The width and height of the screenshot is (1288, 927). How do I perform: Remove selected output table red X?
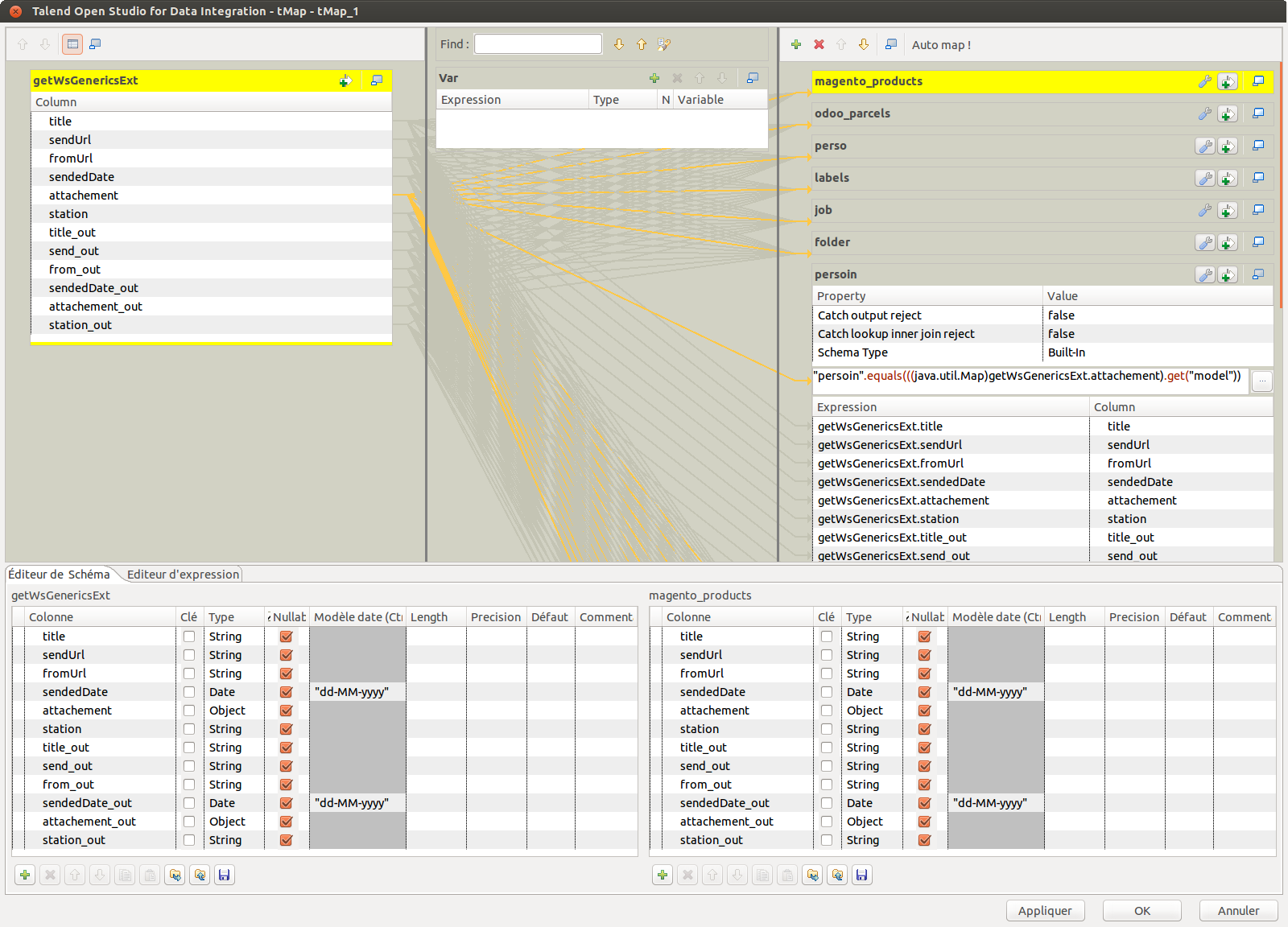[819, 44]
